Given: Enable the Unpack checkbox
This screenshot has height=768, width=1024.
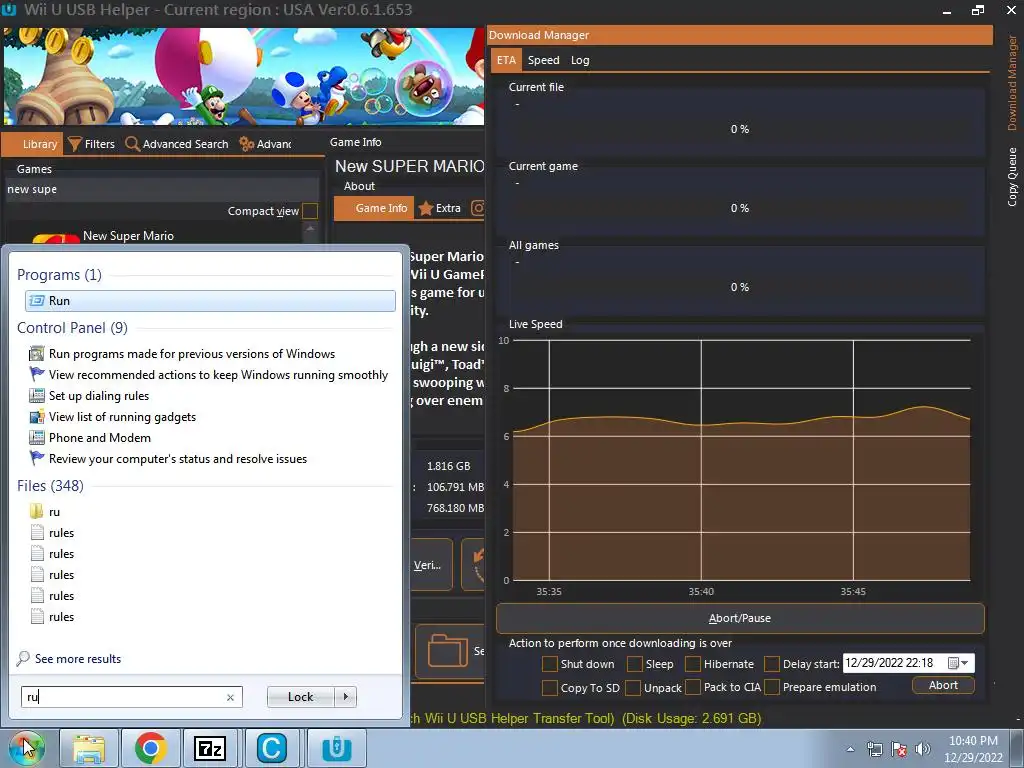Looking at the screenshot, I should (x=633, y=688).
